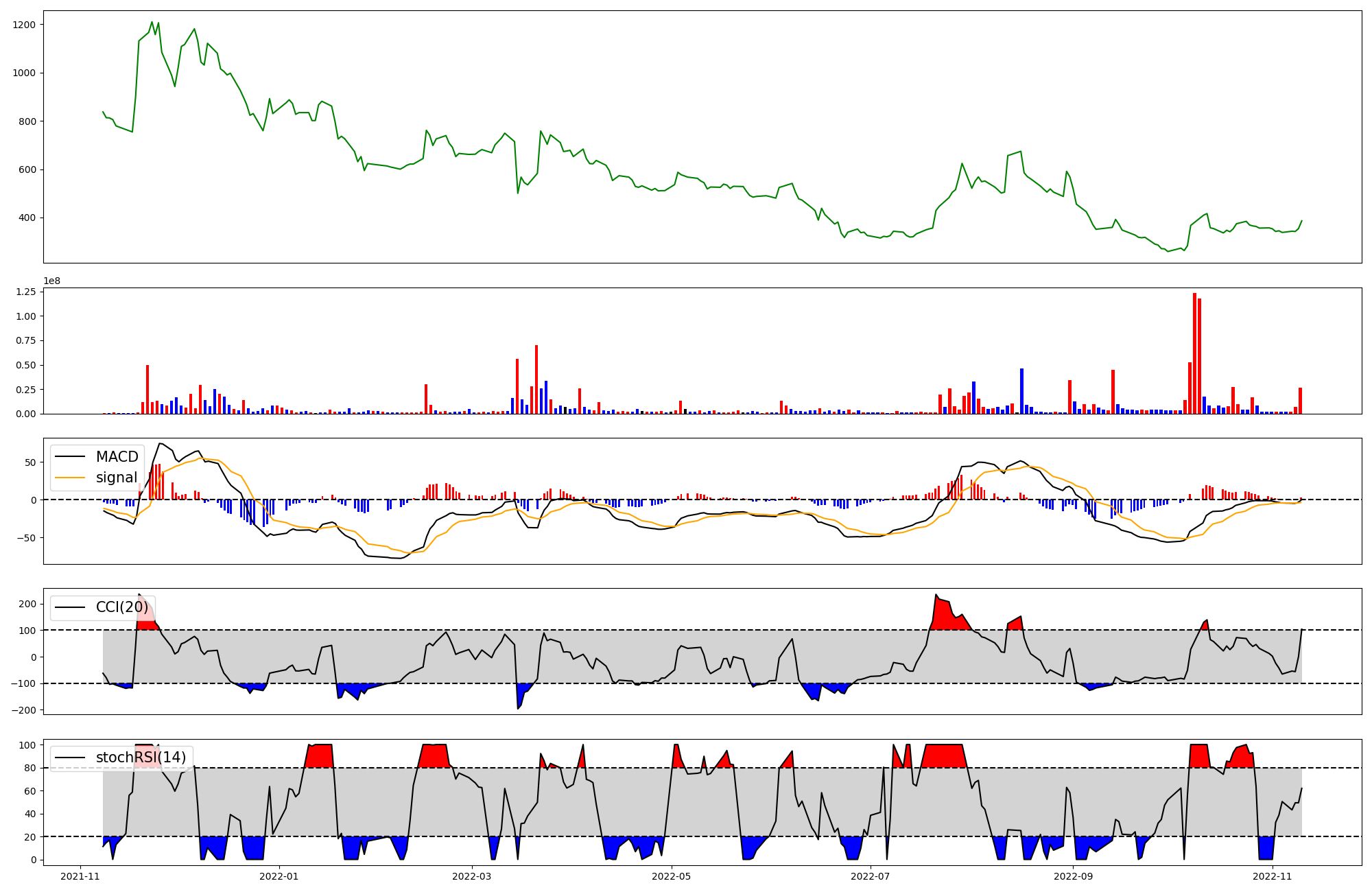
Task: Click the black MACD legend line sample
Action: 70,457
